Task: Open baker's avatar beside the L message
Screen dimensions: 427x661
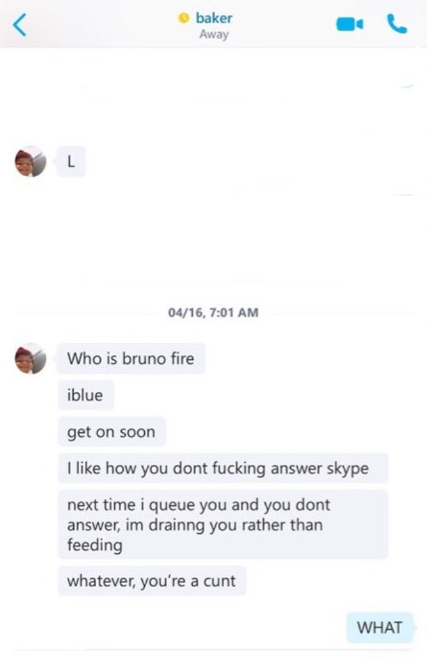Action: pyautogui.click(x=30, y=161)
